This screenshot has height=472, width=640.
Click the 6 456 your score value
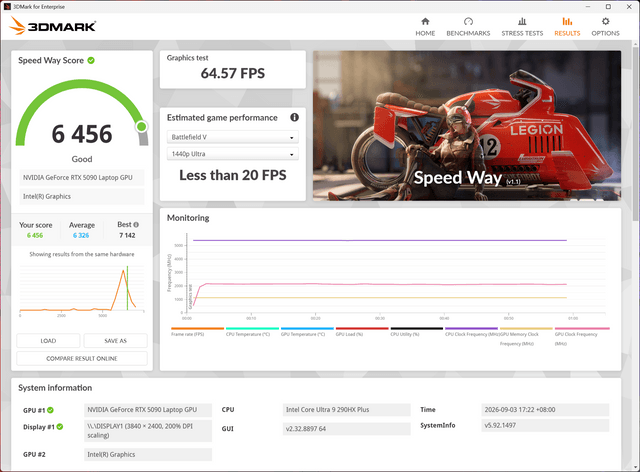point(35,235)
